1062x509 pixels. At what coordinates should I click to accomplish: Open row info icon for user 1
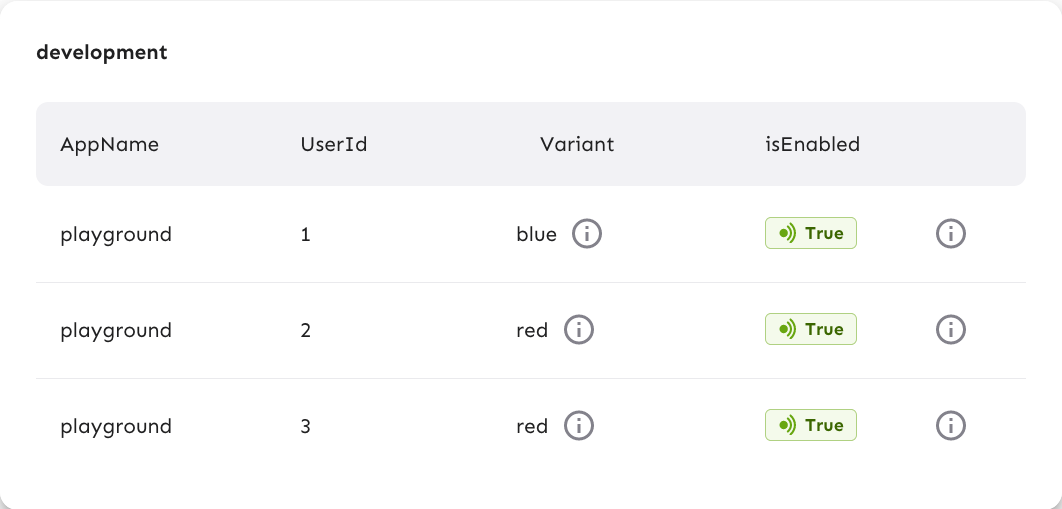(950, 234)
